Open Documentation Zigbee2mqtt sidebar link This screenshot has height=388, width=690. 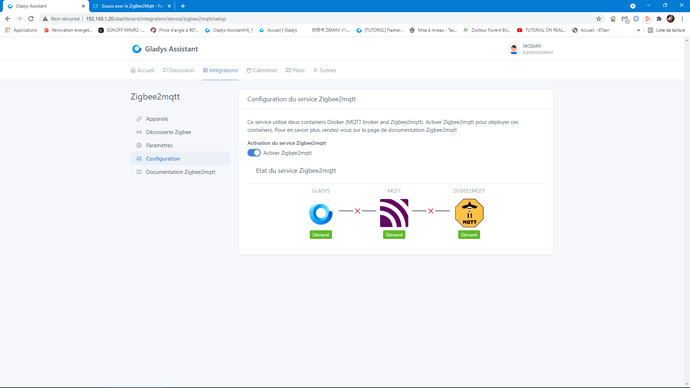coord(180,172)
